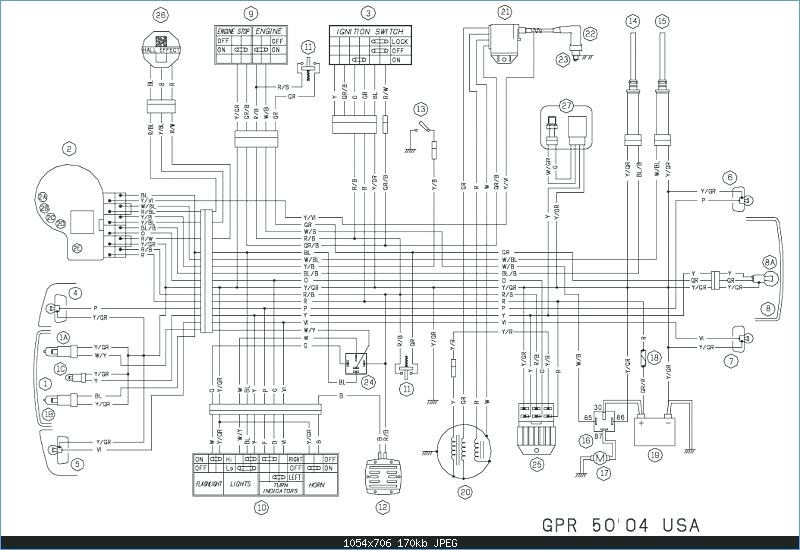
Task: Click the 'ENGINE STOP' table heading
Action: point(234,32)
